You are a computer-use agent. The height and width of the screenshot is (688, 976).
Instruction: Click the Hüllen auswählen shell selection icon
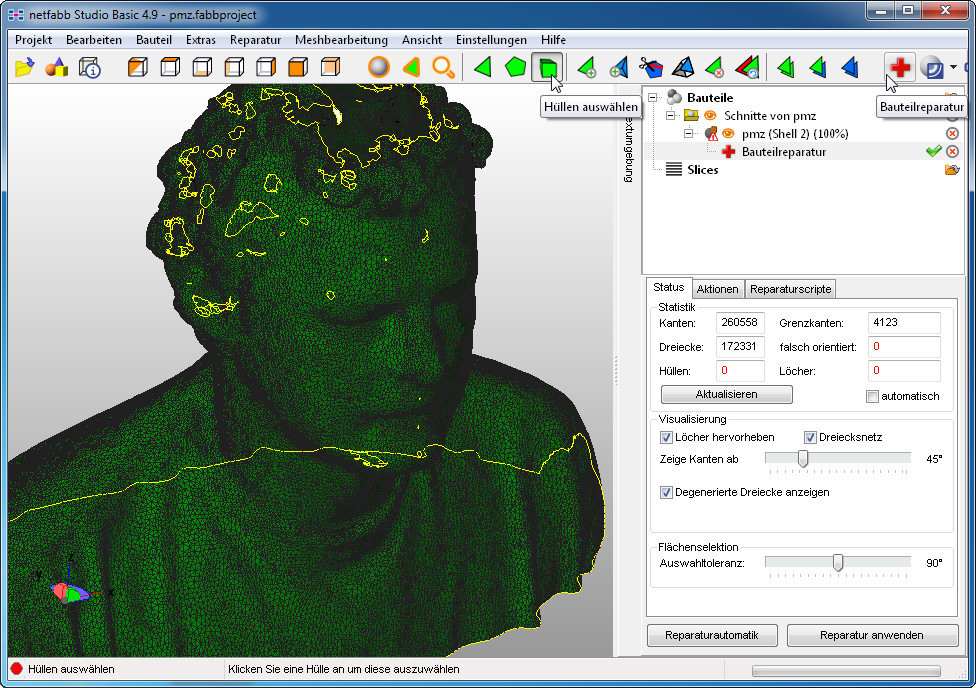(x=548, y=67)
